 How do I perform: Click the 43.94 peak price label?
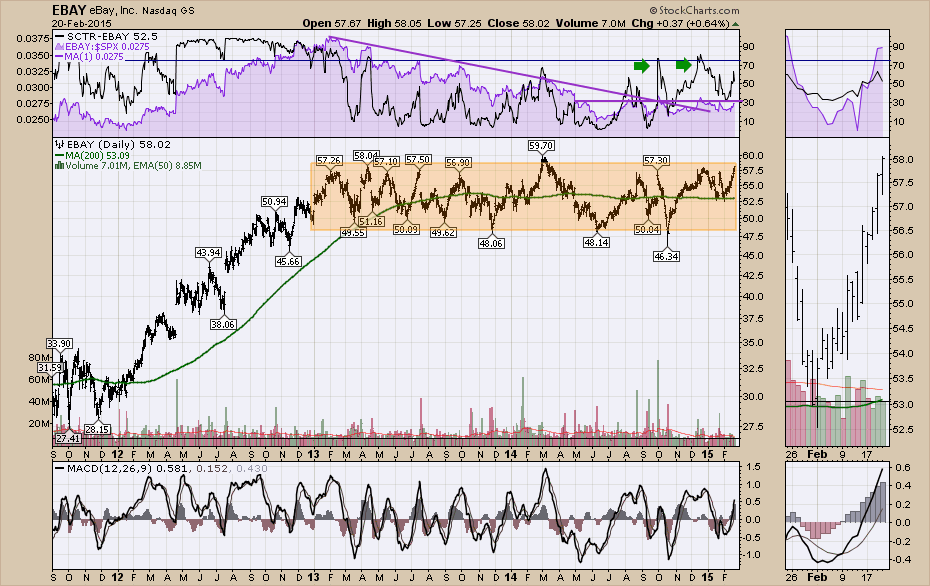click(x=209, y=253)
